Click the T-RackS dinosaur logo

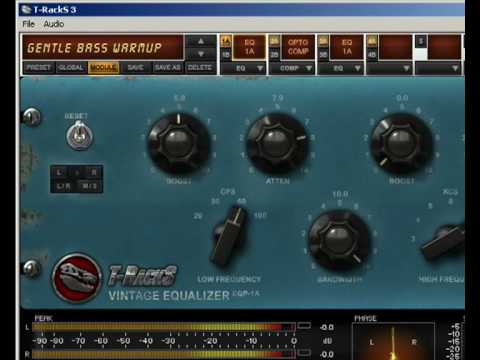(x=77, y=278)
